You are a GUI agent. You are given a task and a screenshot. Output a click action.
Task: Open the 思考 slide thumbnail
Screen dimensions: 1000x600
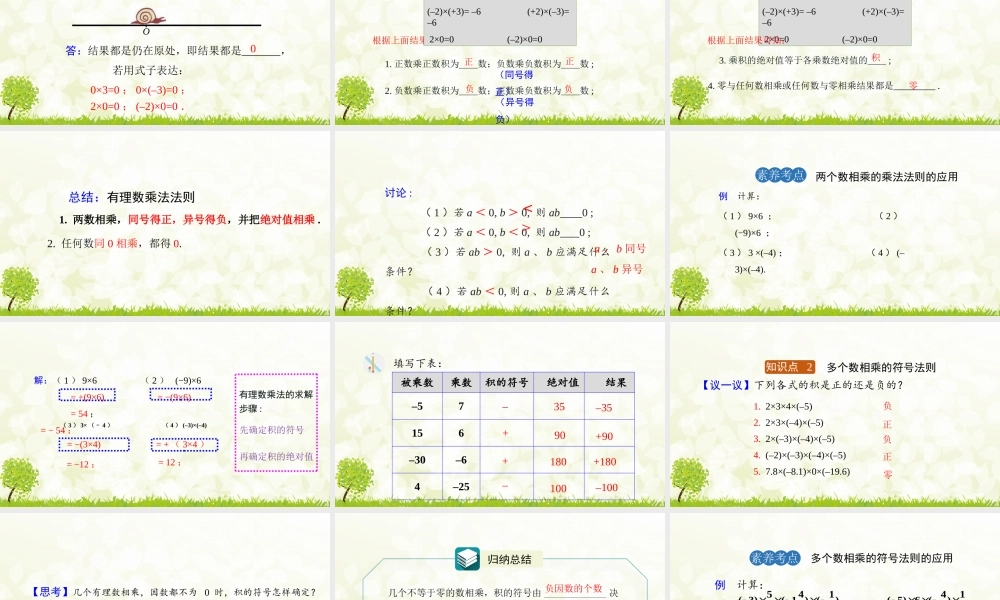pos(165,557)
